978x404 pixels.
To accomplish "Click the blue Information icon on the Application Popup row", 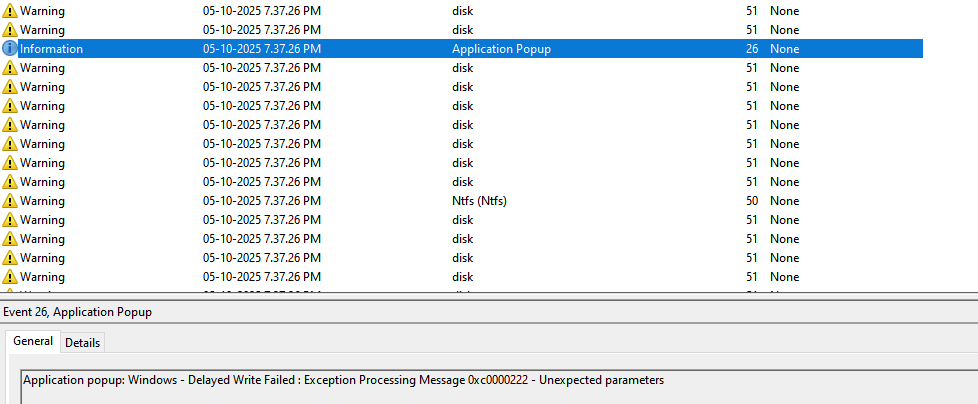I will pos(10,49).
